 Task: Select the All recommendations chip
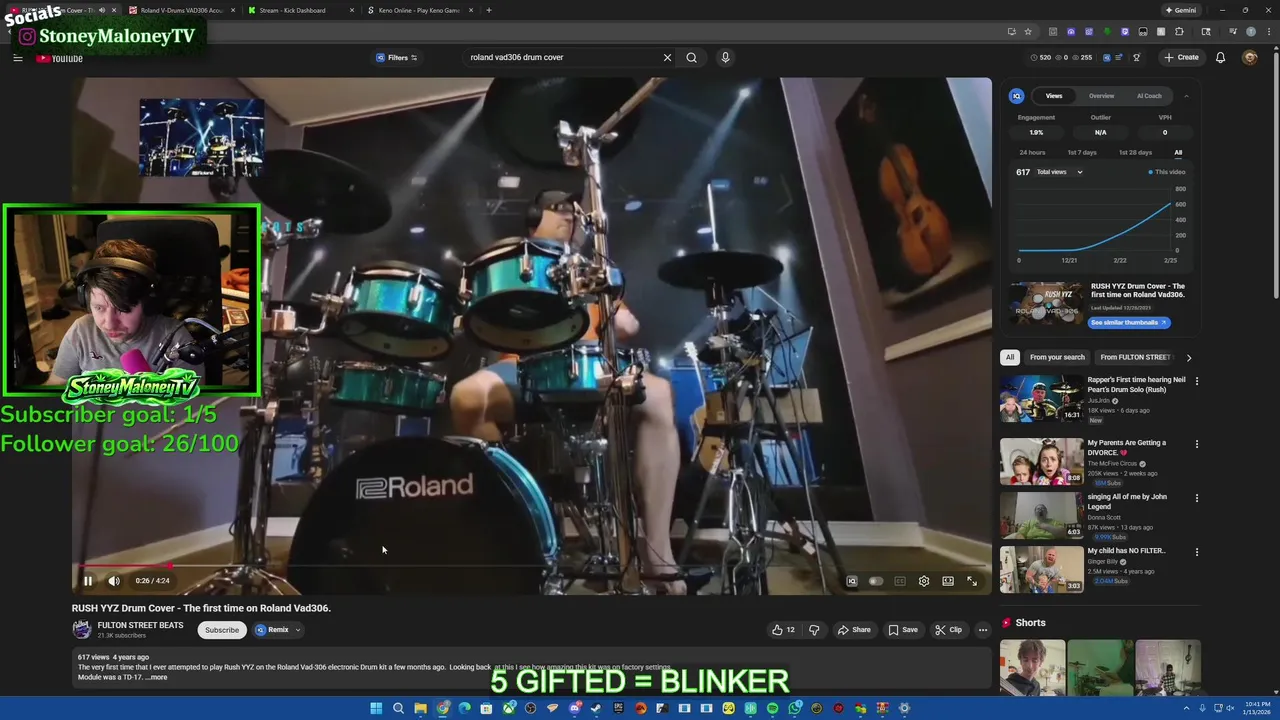(x=1010, y=357)
